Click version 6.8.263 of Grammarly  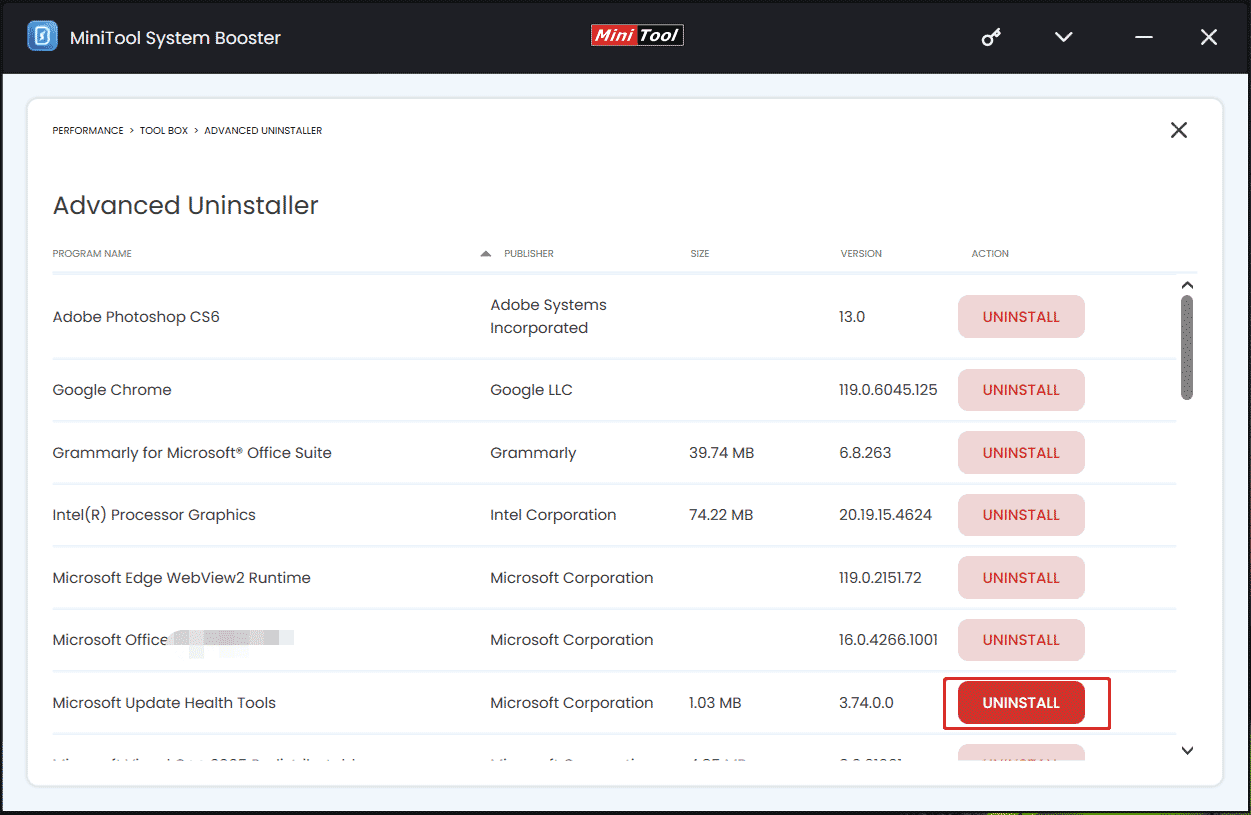(x=866, y=453)
